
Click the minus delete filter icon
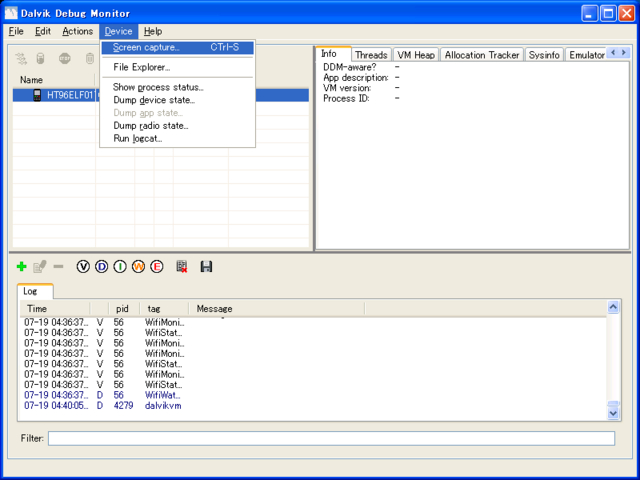pos(58,267)
